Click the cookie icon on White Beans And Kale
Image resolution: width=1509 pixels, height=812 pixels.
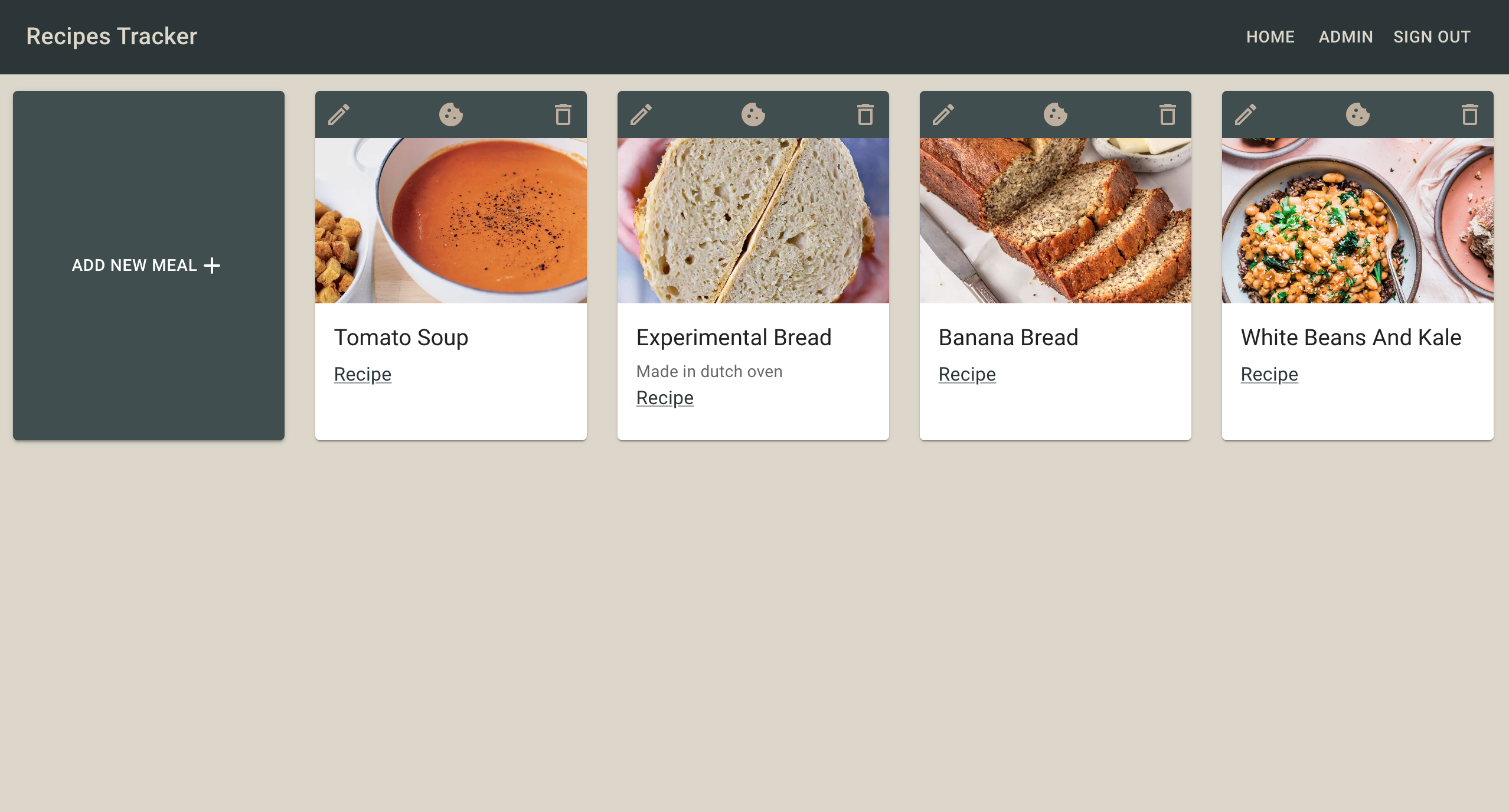[x=1357, y=114]
